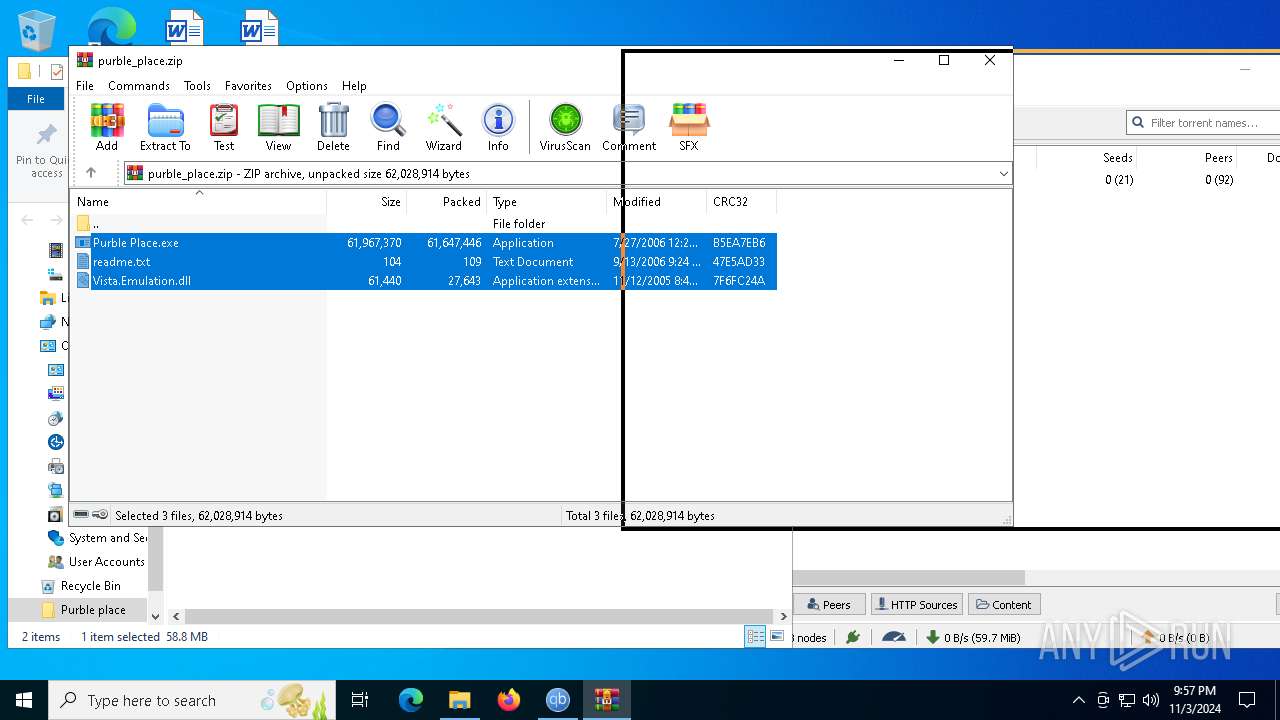
Task: Click the taskbar search box
Action: 192,700
